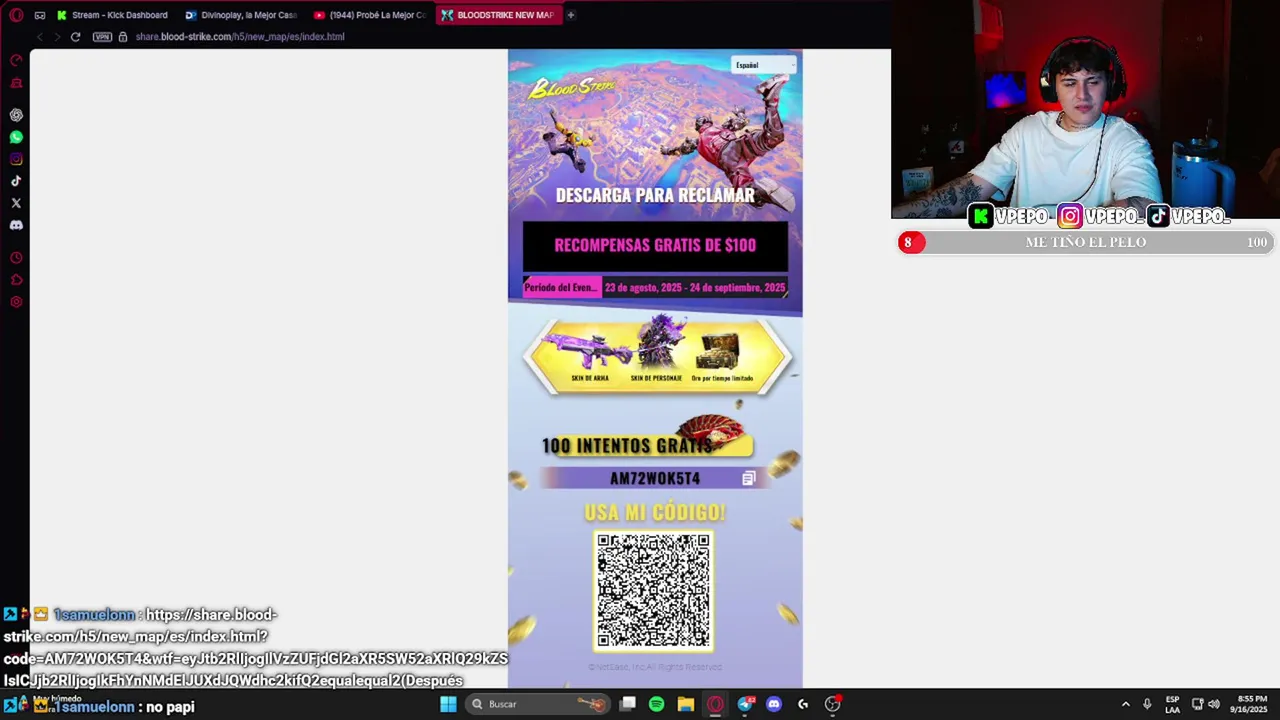Screen dimensions: 1280x720
Task: Reload the current page
Action: tap(75, 37)
